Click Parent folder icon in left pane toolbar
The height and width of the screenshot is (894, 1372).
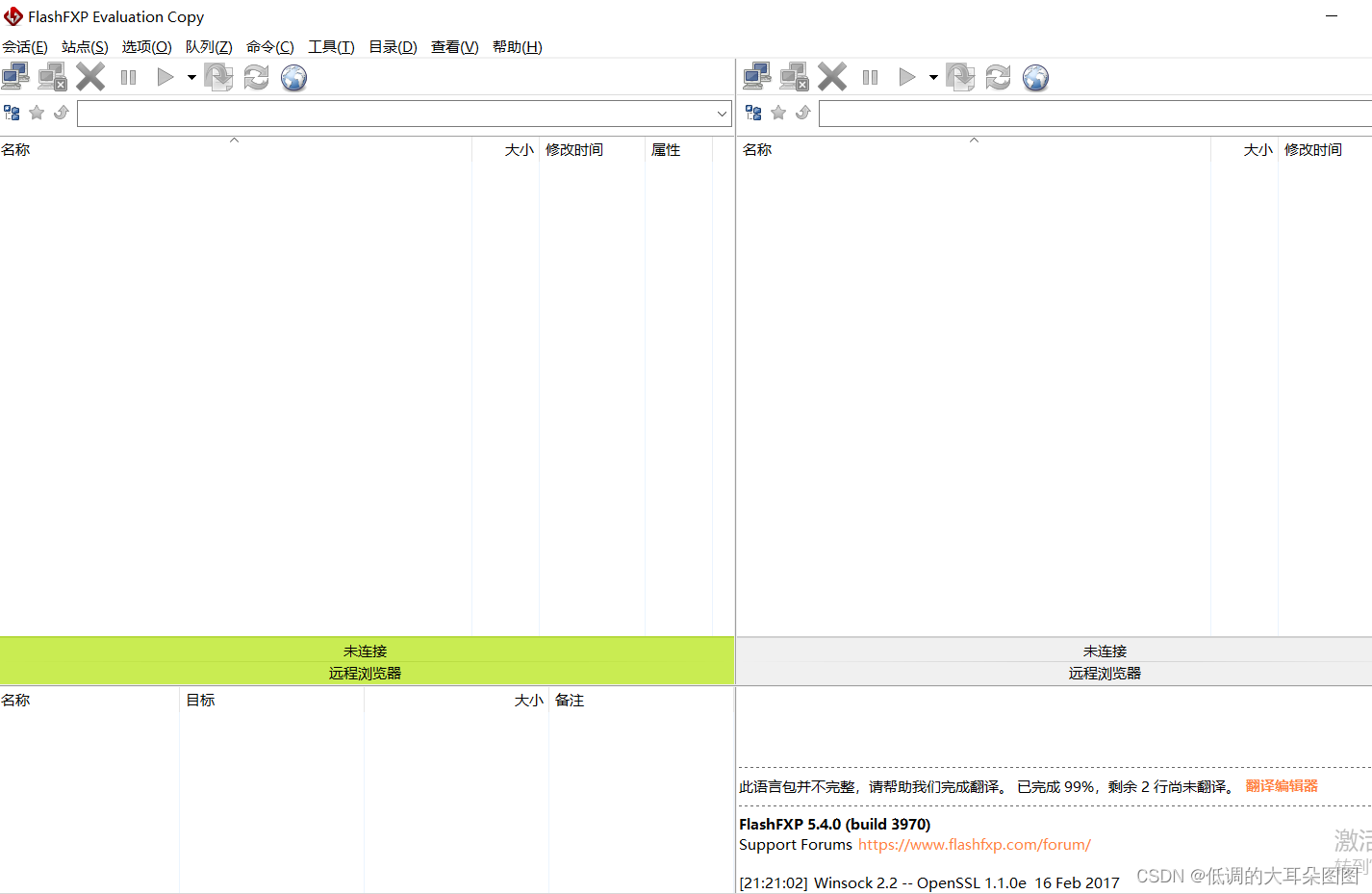(x=218, y=77)
